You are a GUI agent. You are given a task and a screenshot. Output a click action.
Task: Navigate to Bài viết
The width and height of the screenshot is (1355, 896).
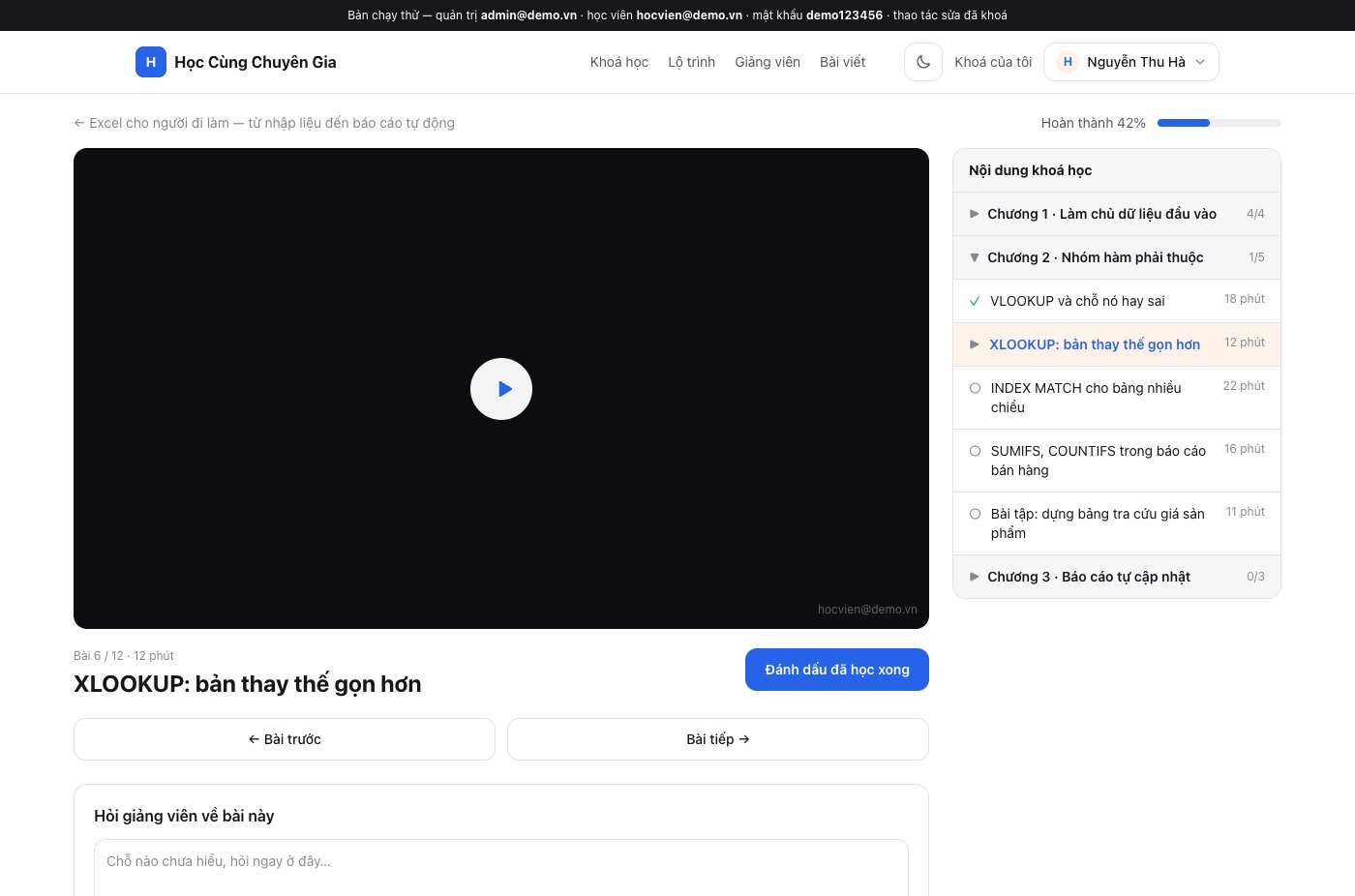843,62
